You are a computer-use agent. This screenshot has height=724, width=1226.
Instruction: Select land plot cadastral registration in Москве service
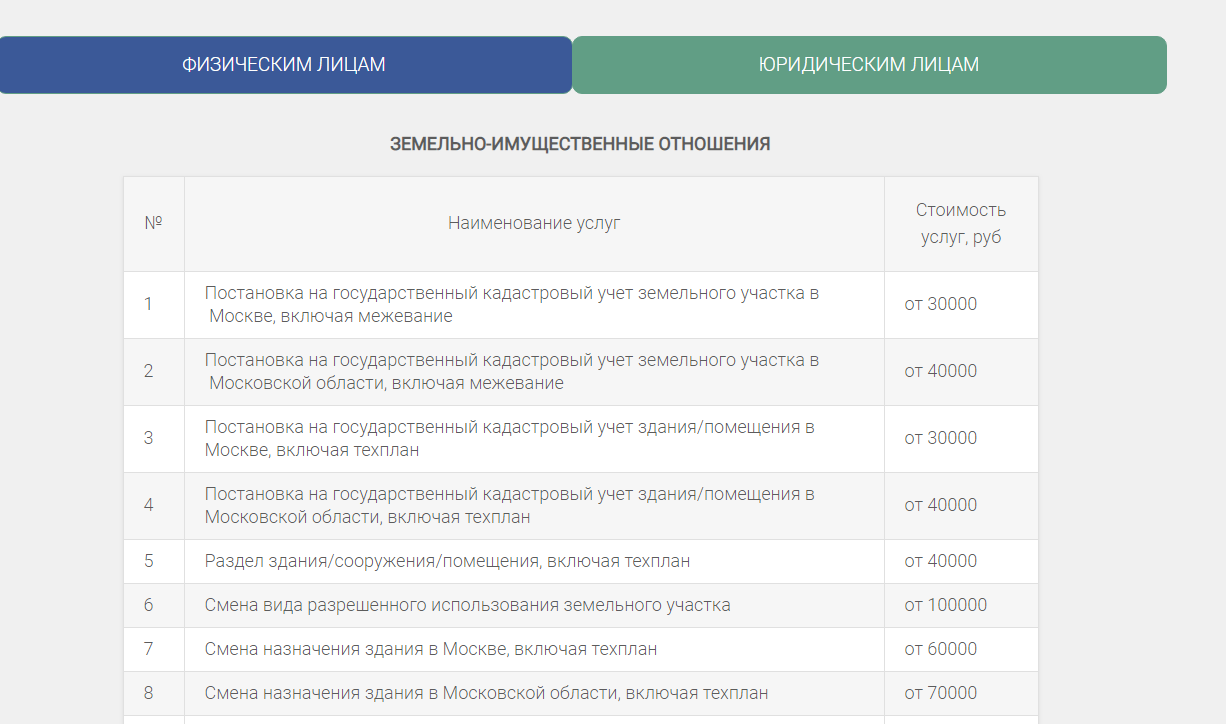tap(511, 305)
